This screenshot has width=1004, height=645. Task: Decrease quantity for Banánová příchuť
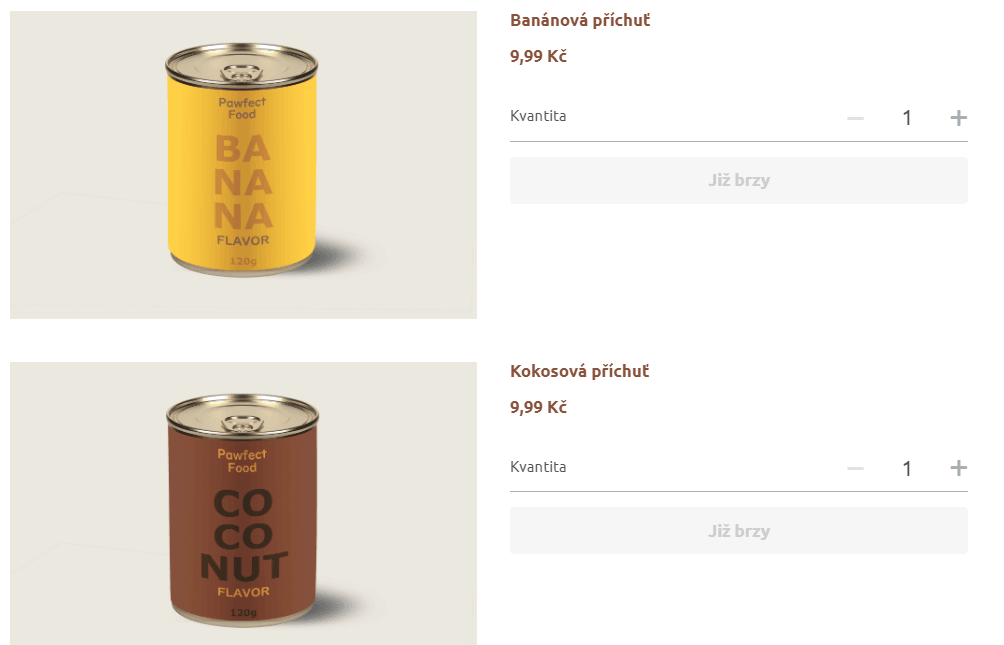click(855, 118)
